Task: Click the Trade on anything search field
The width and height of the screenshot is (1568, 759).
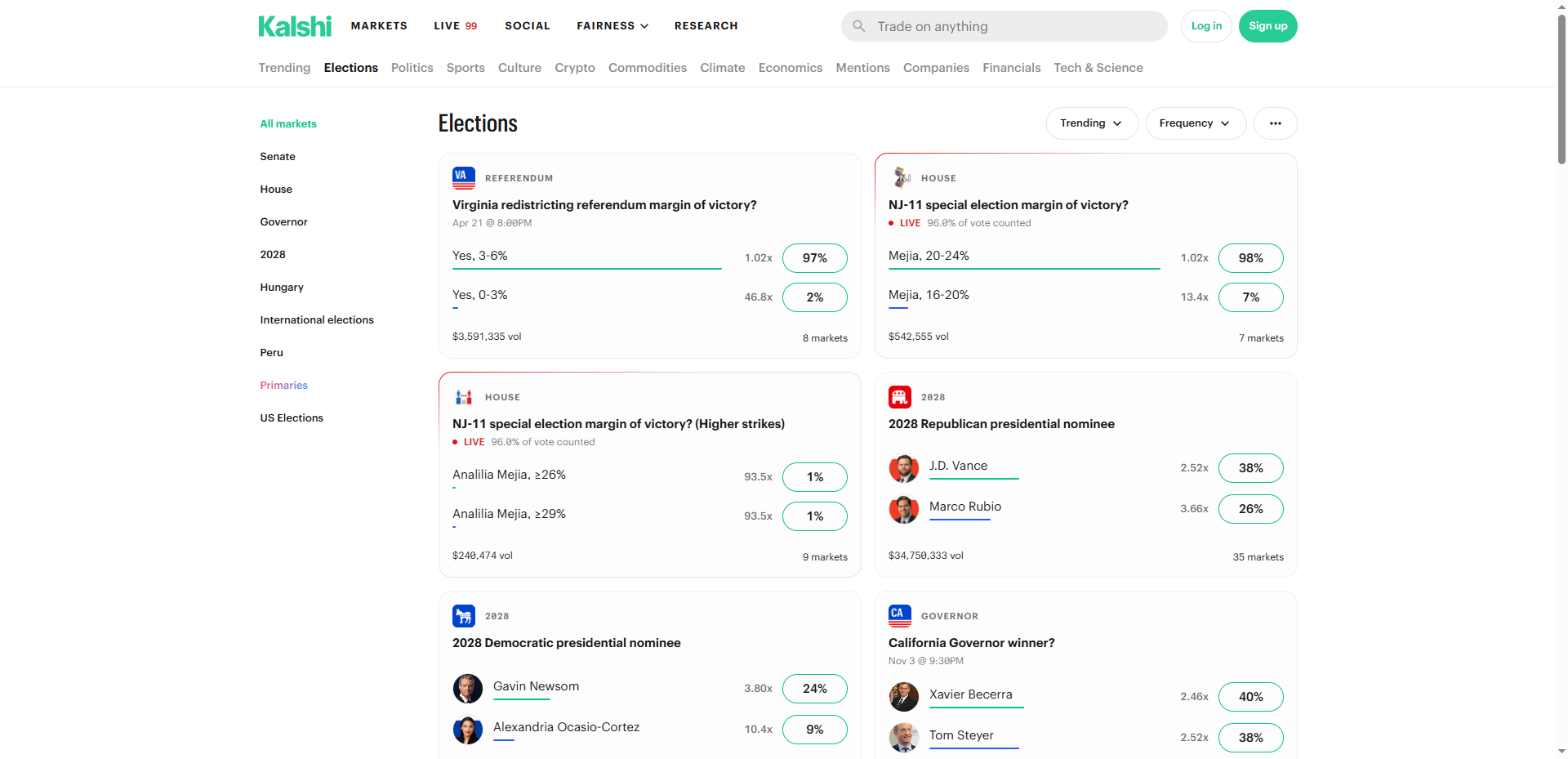Action: [x=1013, y=26]
